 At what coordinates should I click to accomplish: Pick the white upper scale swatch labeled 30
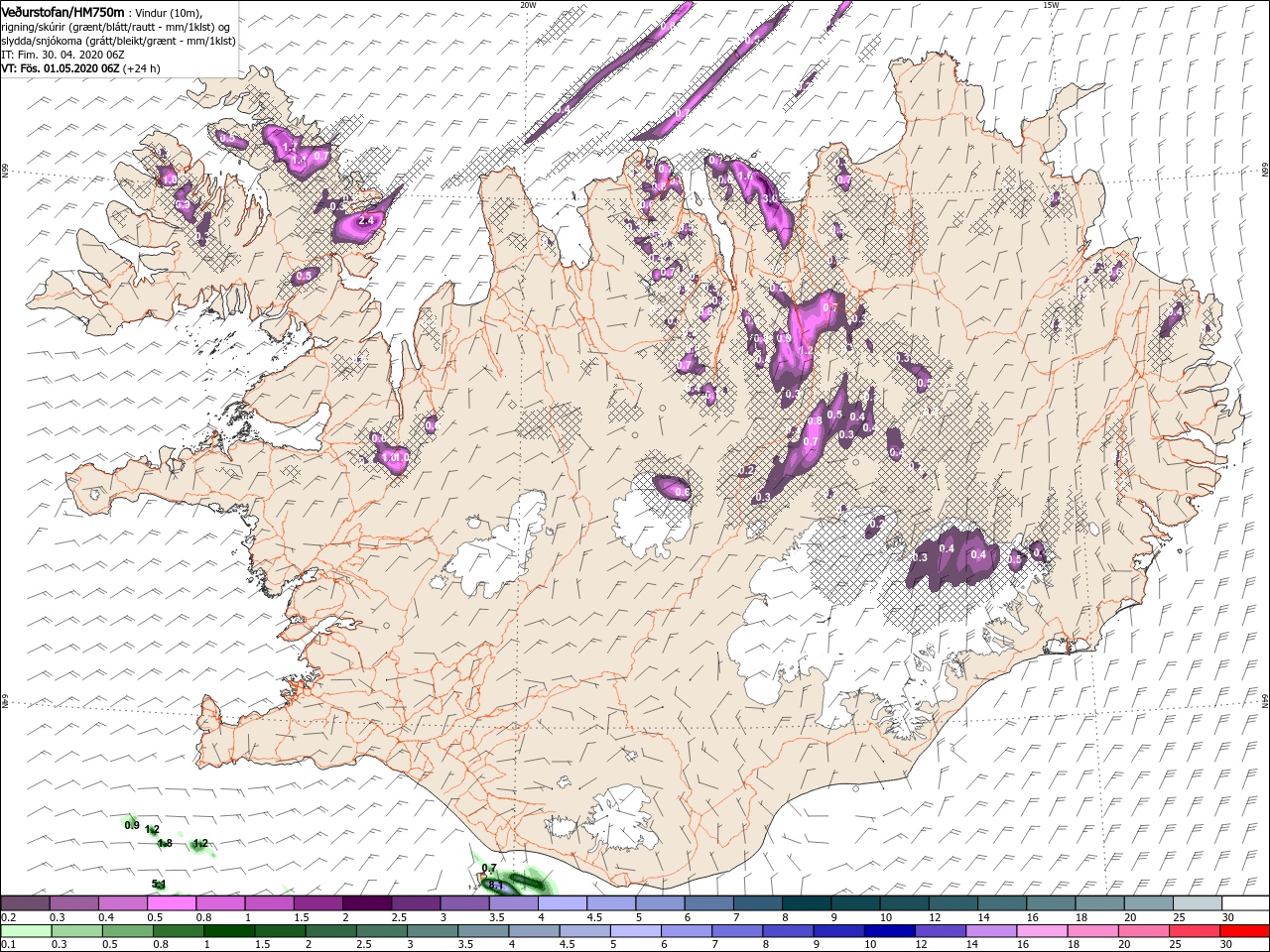[x=1245, y=903]
